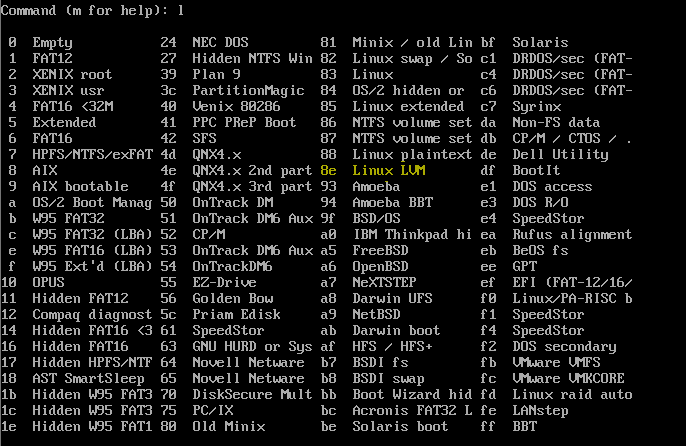Image resolution: width=686 pixels, height=446 pixels.
Task: Click 'Linux' entry with code 83
Action: coord(373,74)
